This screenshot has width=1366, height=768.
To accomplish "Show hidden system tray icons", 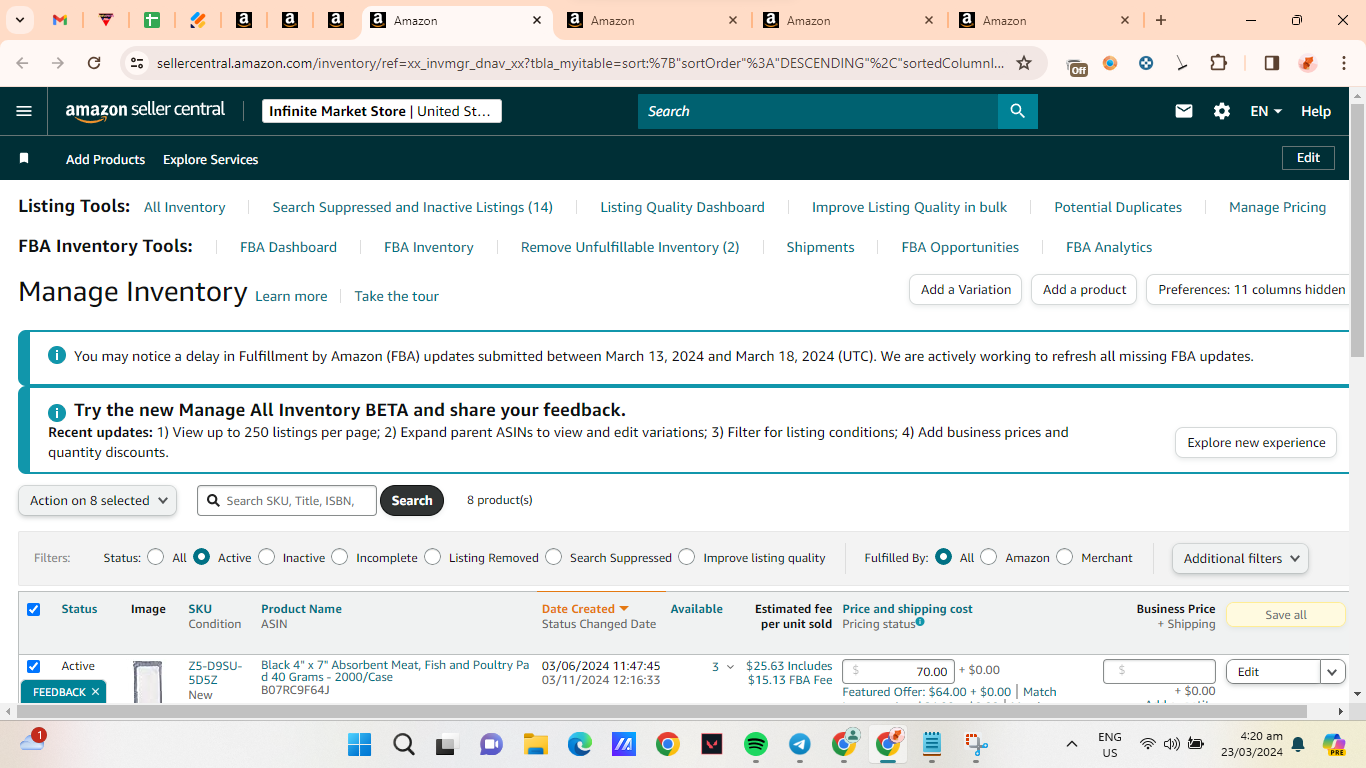I will 1072,744.
